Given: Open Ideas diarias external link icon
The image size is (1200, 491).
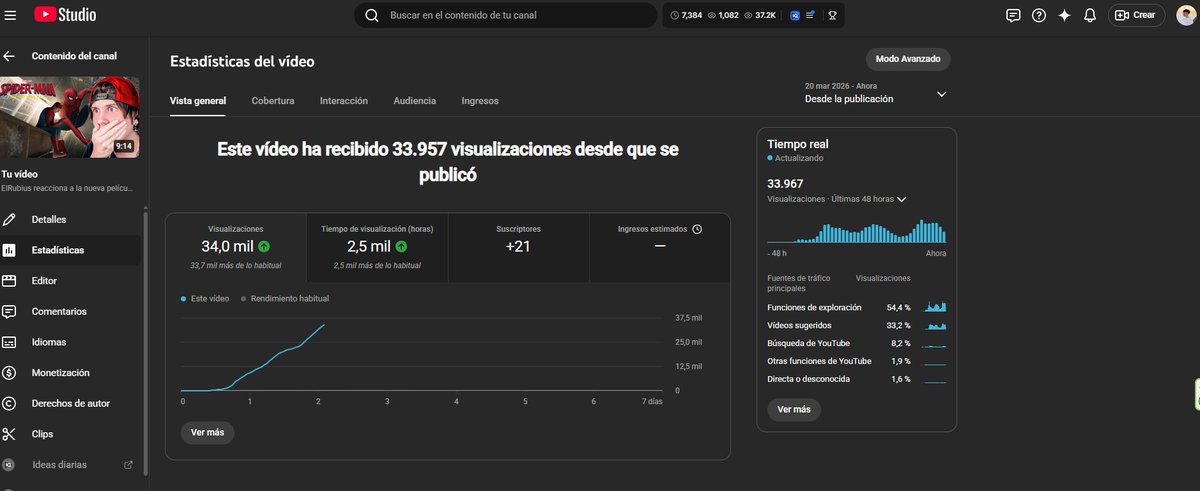Looking at the screenshot, I should tap(127, 465).
